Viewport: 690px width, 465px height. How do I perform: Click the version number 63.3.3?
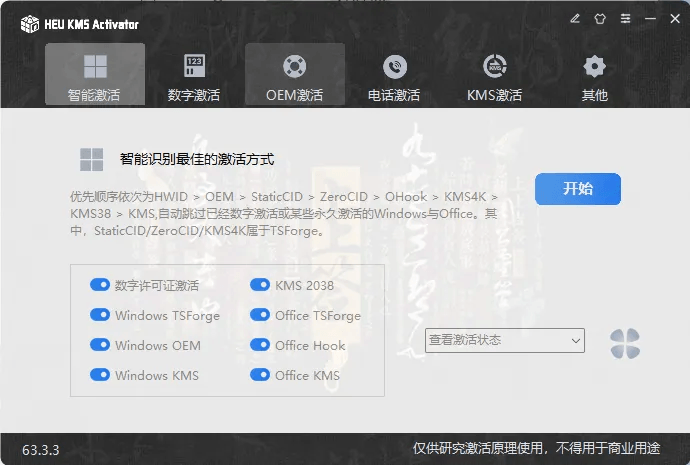coord(40,450)
